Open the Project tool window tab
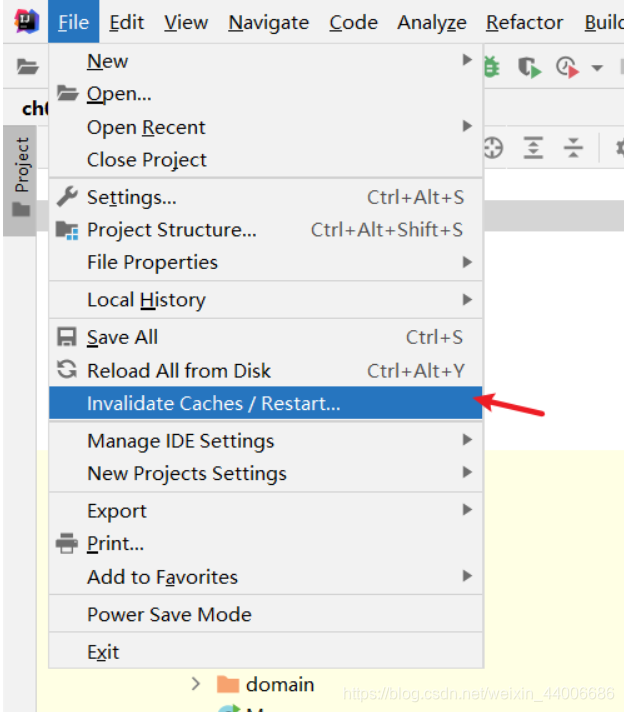Image resolution: width=624 pixels, height=712 pixels. 20,179
